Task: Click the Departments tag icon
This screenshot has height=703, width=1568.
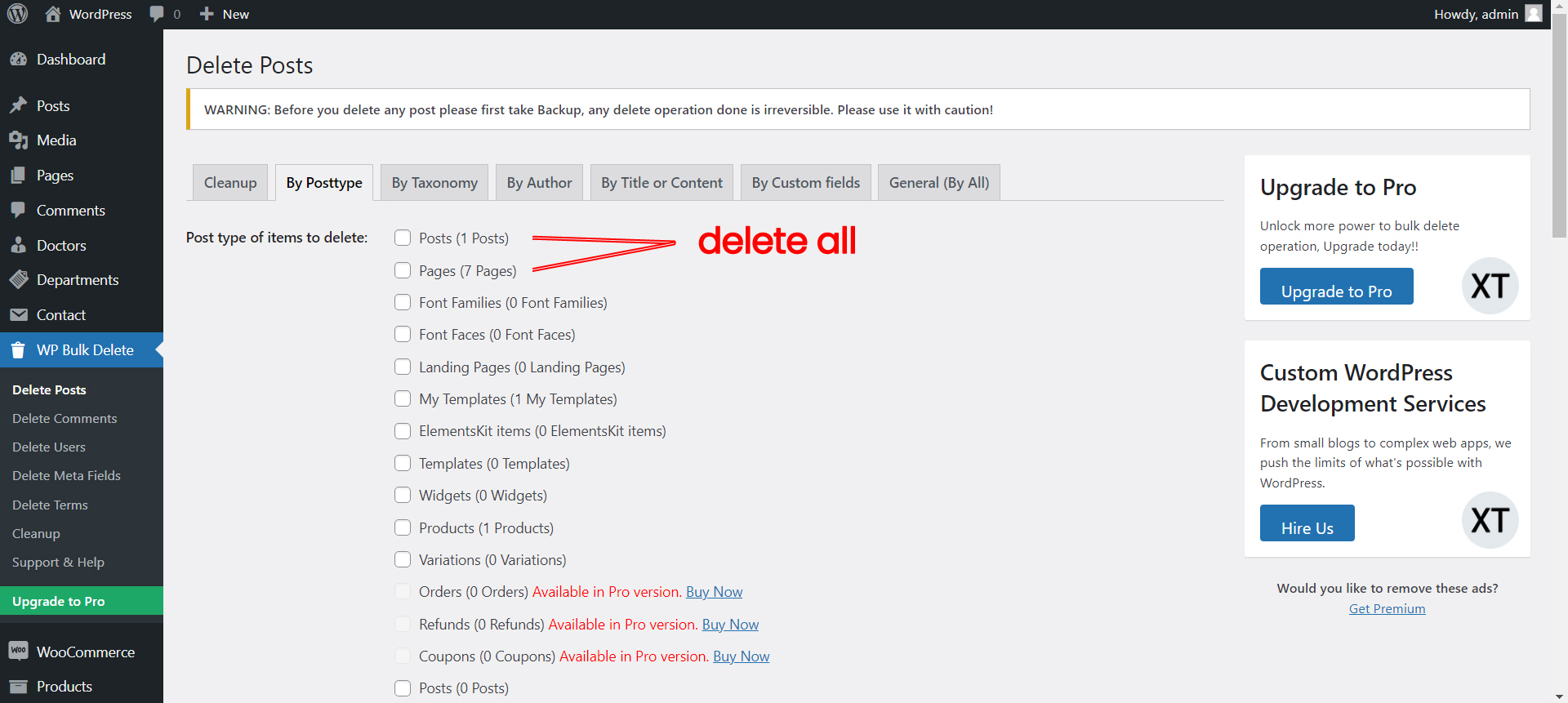Action: coord(18,280)
